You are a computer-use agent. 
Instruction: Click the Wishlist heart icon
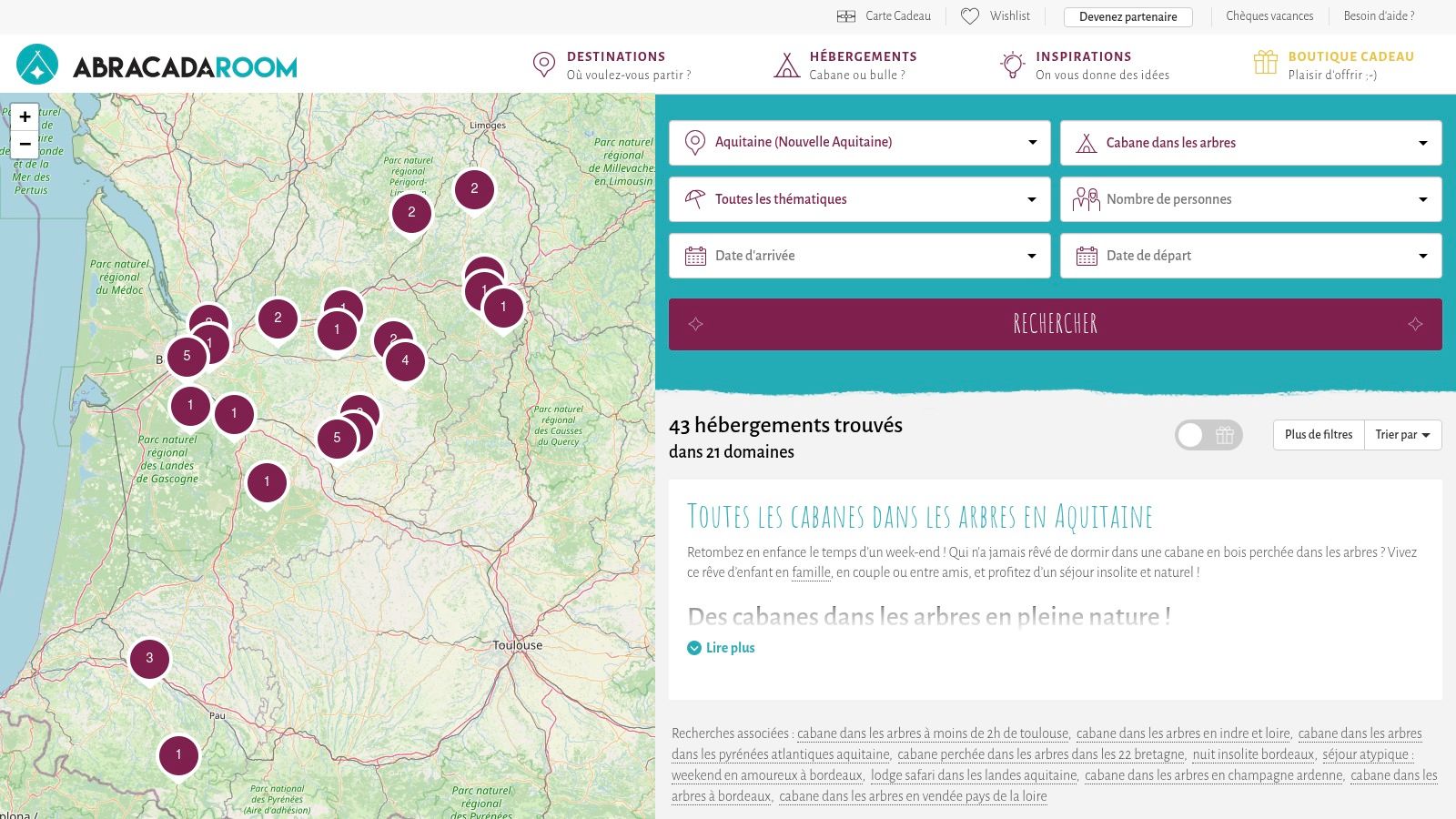click(x=970, y=16)
